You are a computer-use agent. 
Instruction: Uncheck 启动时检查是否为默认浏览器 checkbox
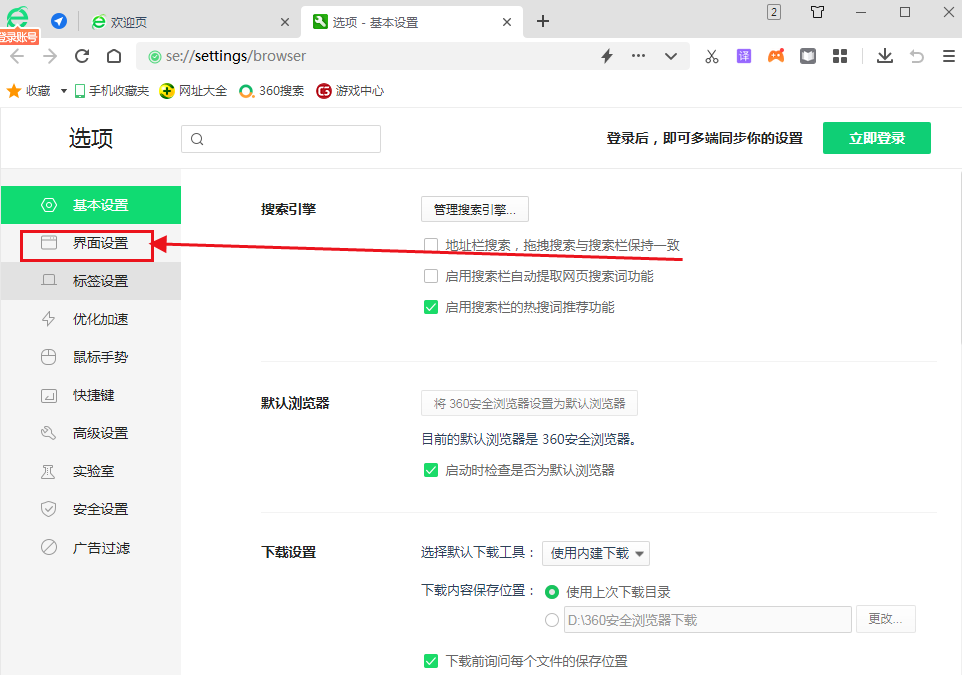[431, 470]
